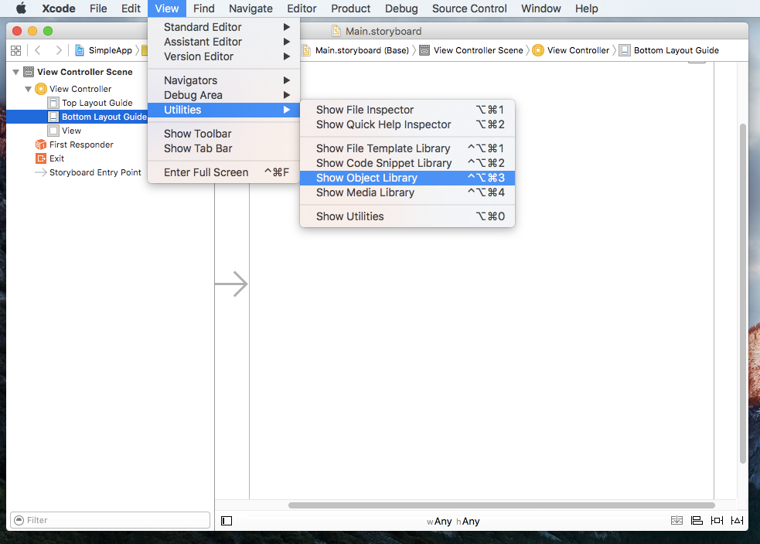The height and width of the screenshot is (544, 760).
Task: Click the related items grid icon
Action: (16, 50)
